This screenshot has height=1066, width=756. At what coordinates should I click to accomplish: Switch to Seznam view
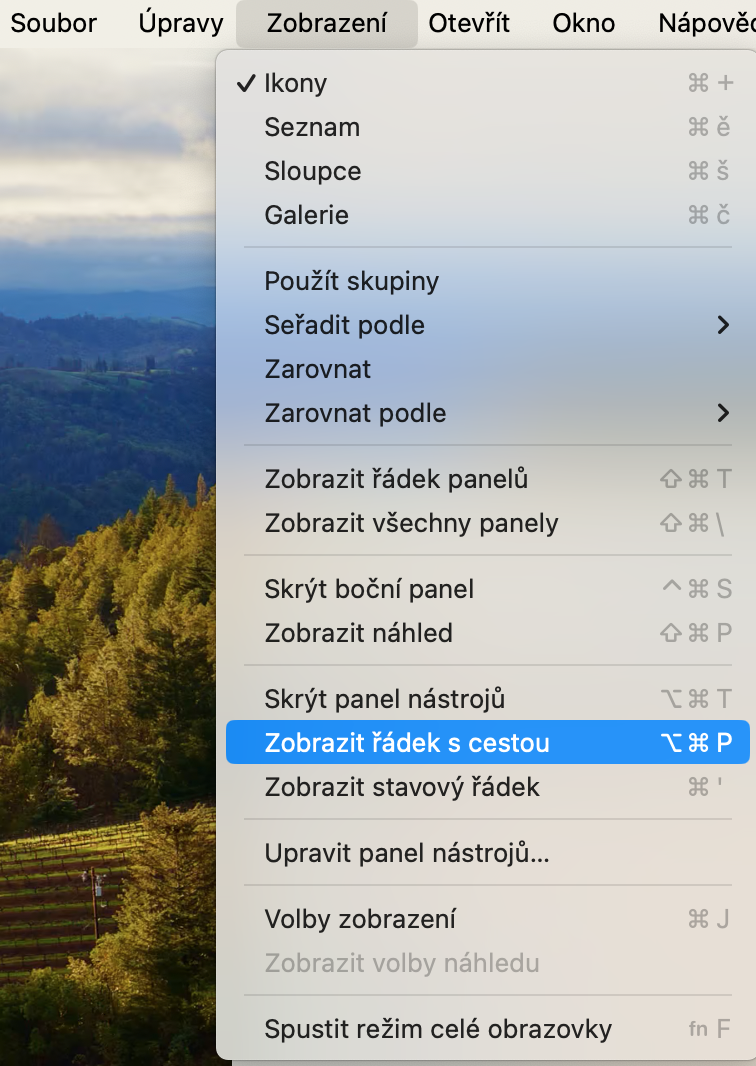click(312, 127)
